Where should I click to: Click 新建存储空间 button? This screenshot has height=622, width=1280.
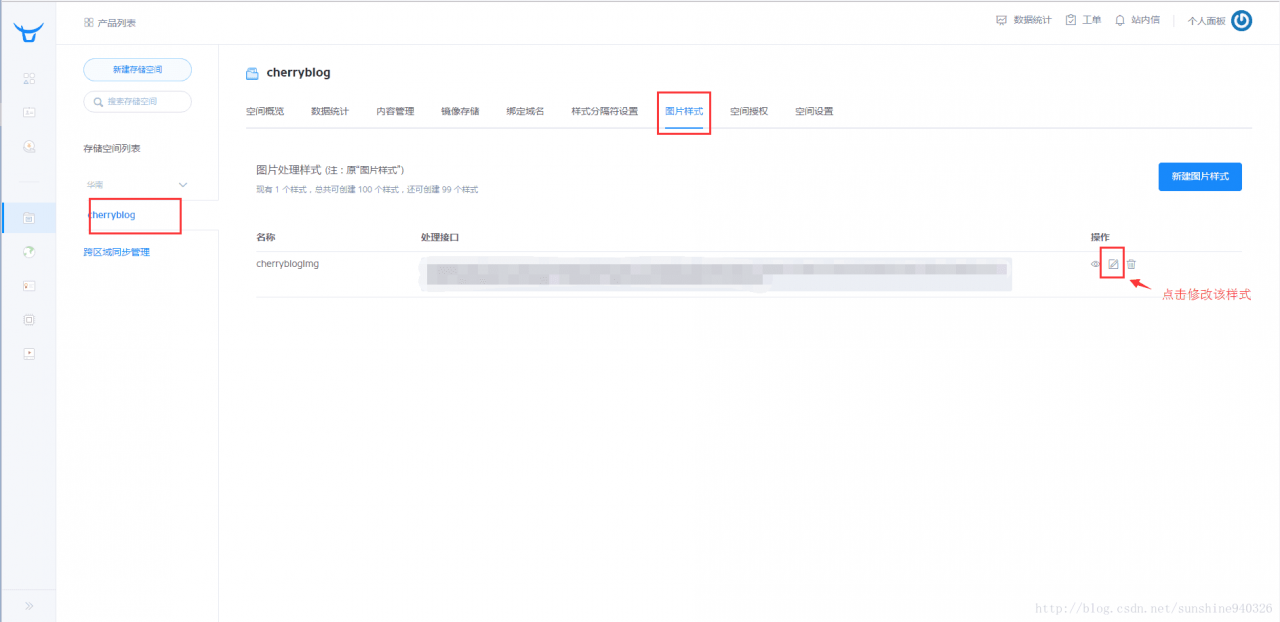[137, 69]
